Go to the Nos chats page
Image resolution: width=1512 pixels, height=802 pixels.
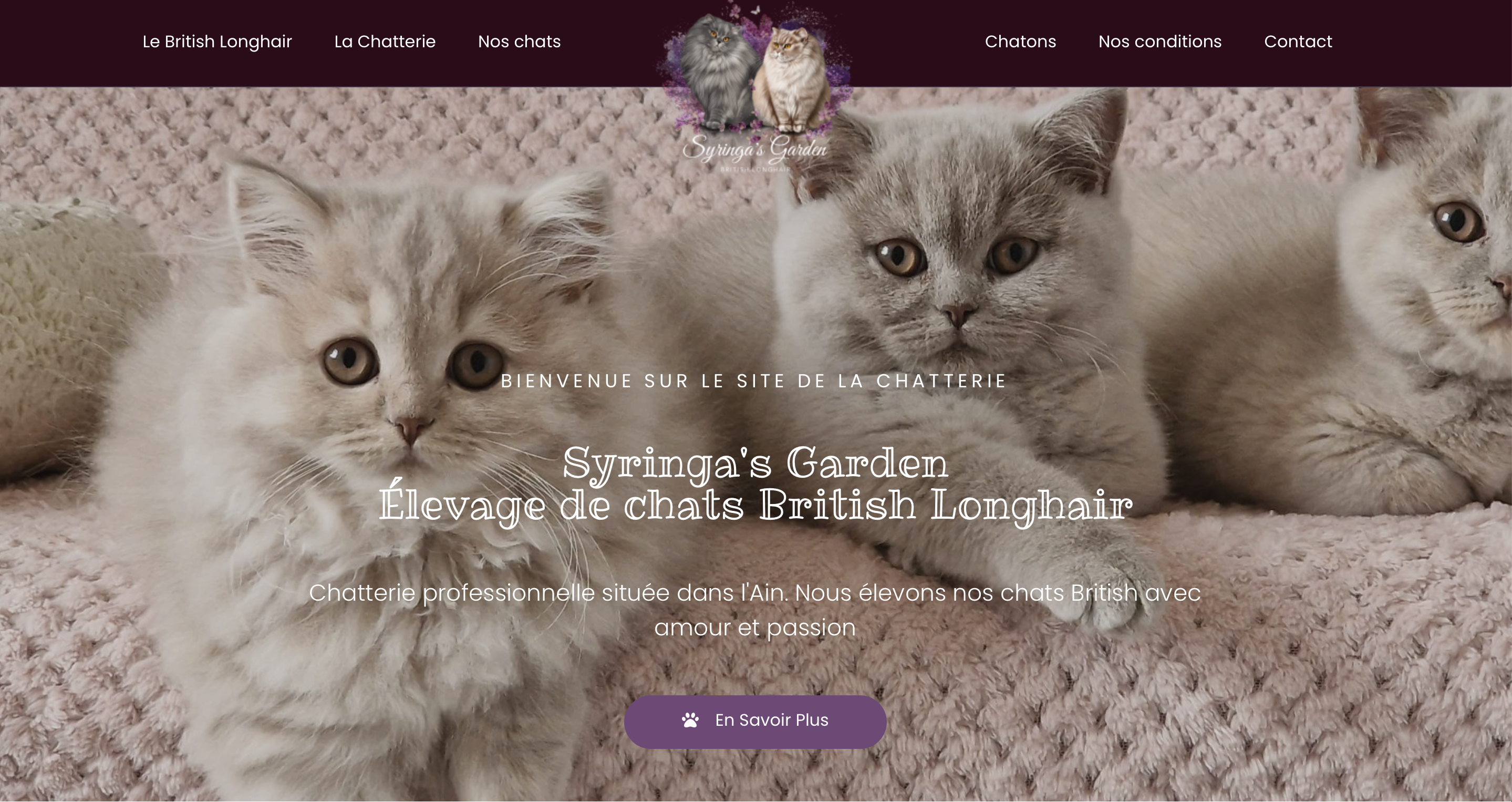click(x=520, y=42)
